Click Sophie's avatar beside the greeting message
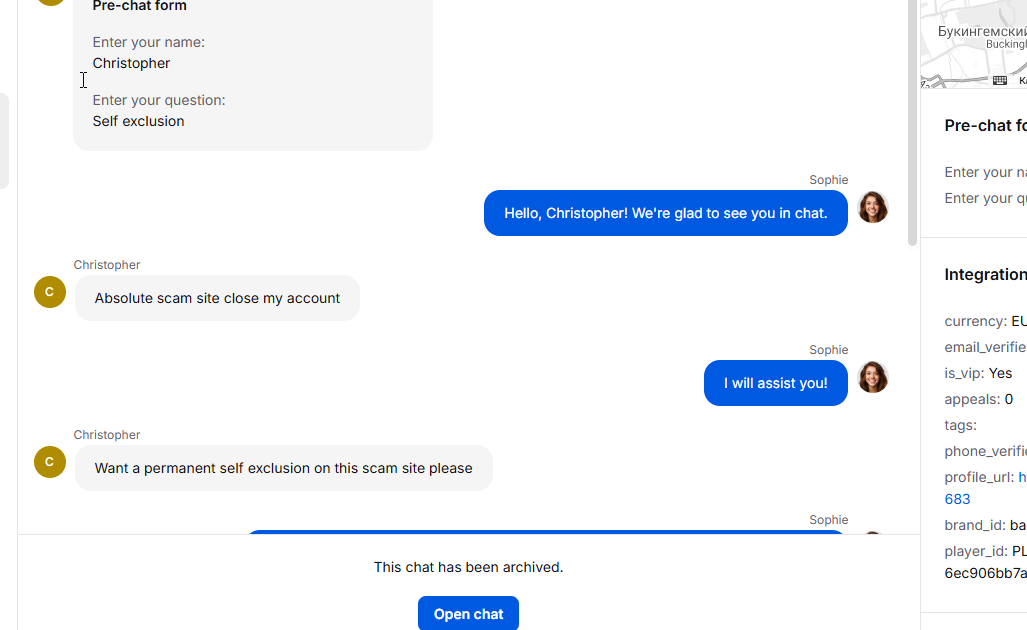This screenshot has height=630, width=1027. pos(873,208)
